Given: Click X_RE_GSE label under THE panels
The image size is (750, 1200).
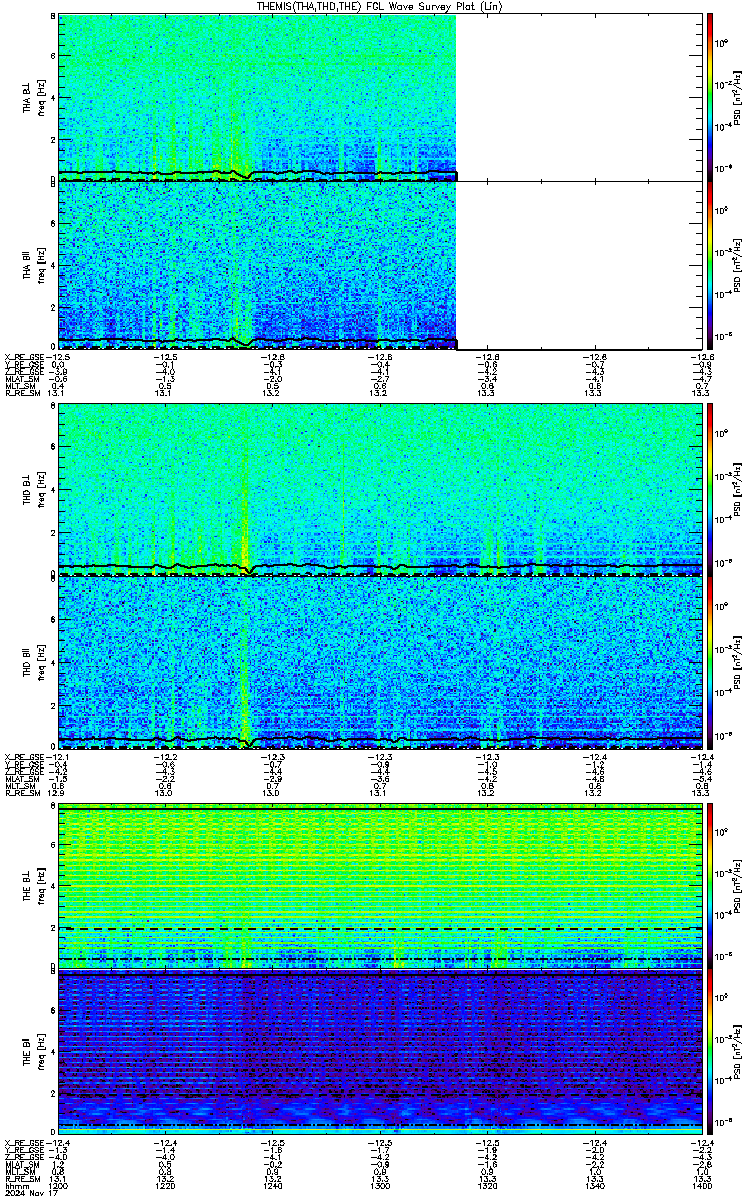Looking at the screenshot, I should tap(23, 1140).
